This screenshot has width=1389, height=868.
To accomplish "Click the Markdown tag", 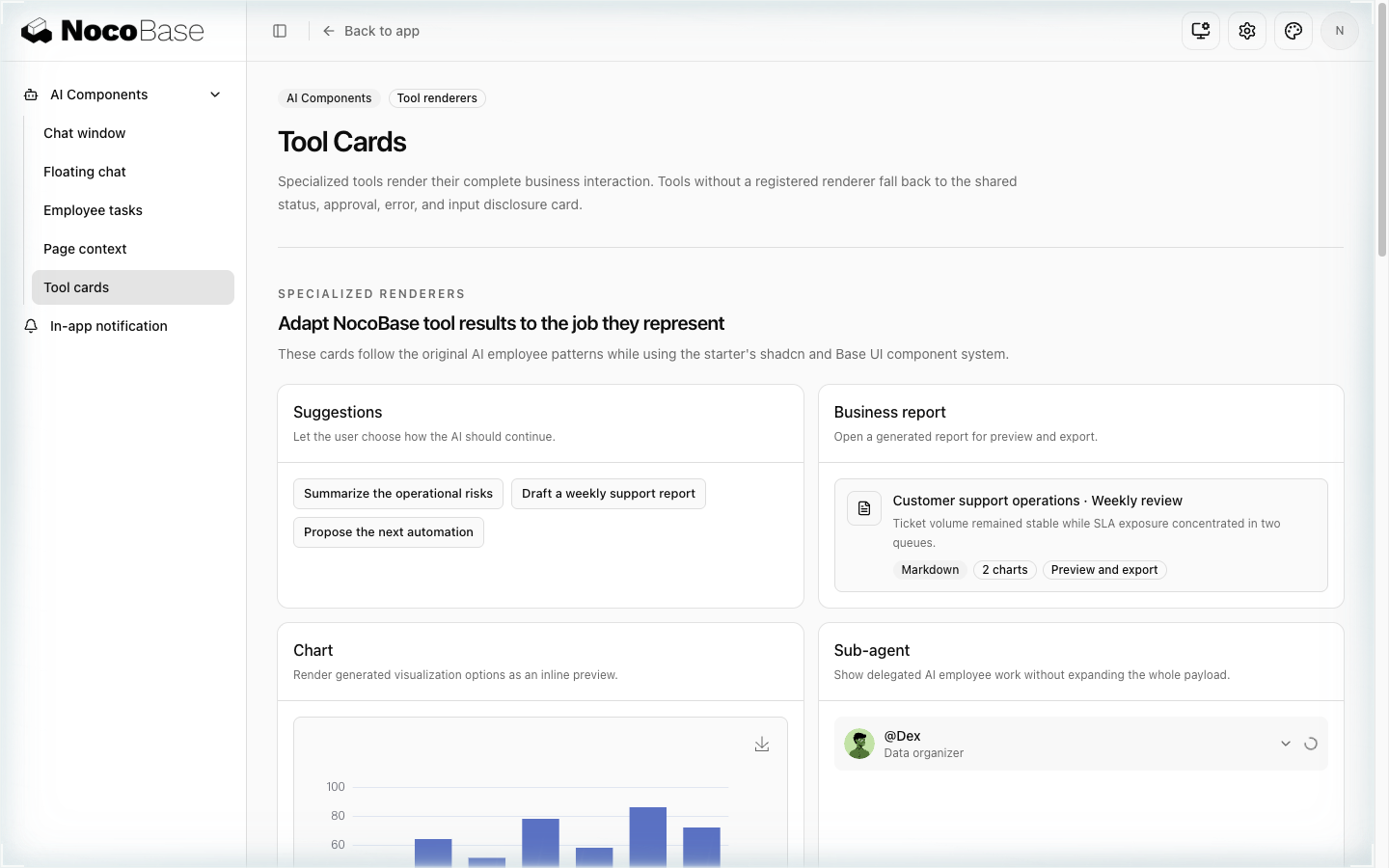I will tap(930, 570).
